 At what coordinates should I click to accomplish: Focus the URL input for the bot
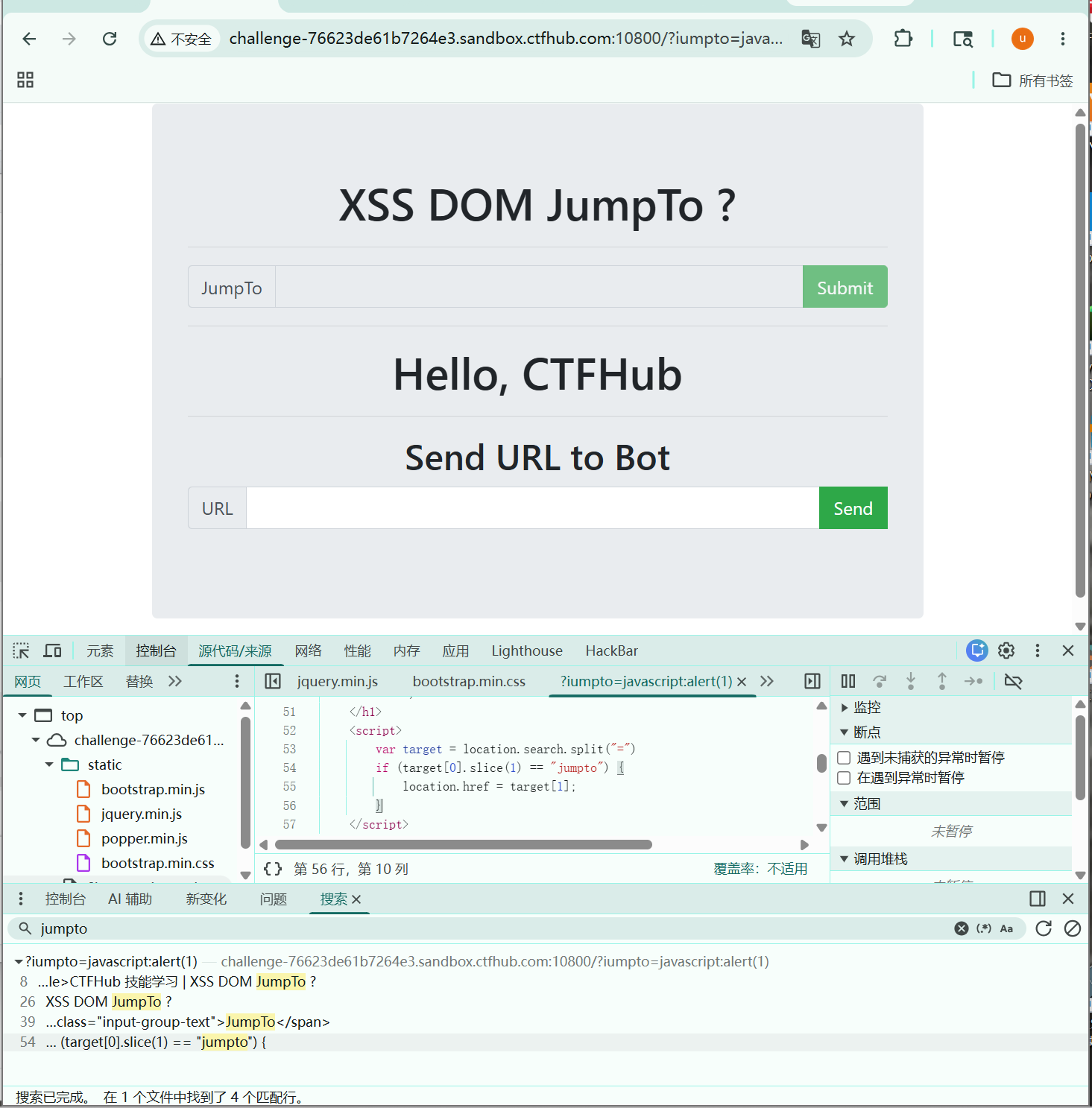(x=532, y=508)
